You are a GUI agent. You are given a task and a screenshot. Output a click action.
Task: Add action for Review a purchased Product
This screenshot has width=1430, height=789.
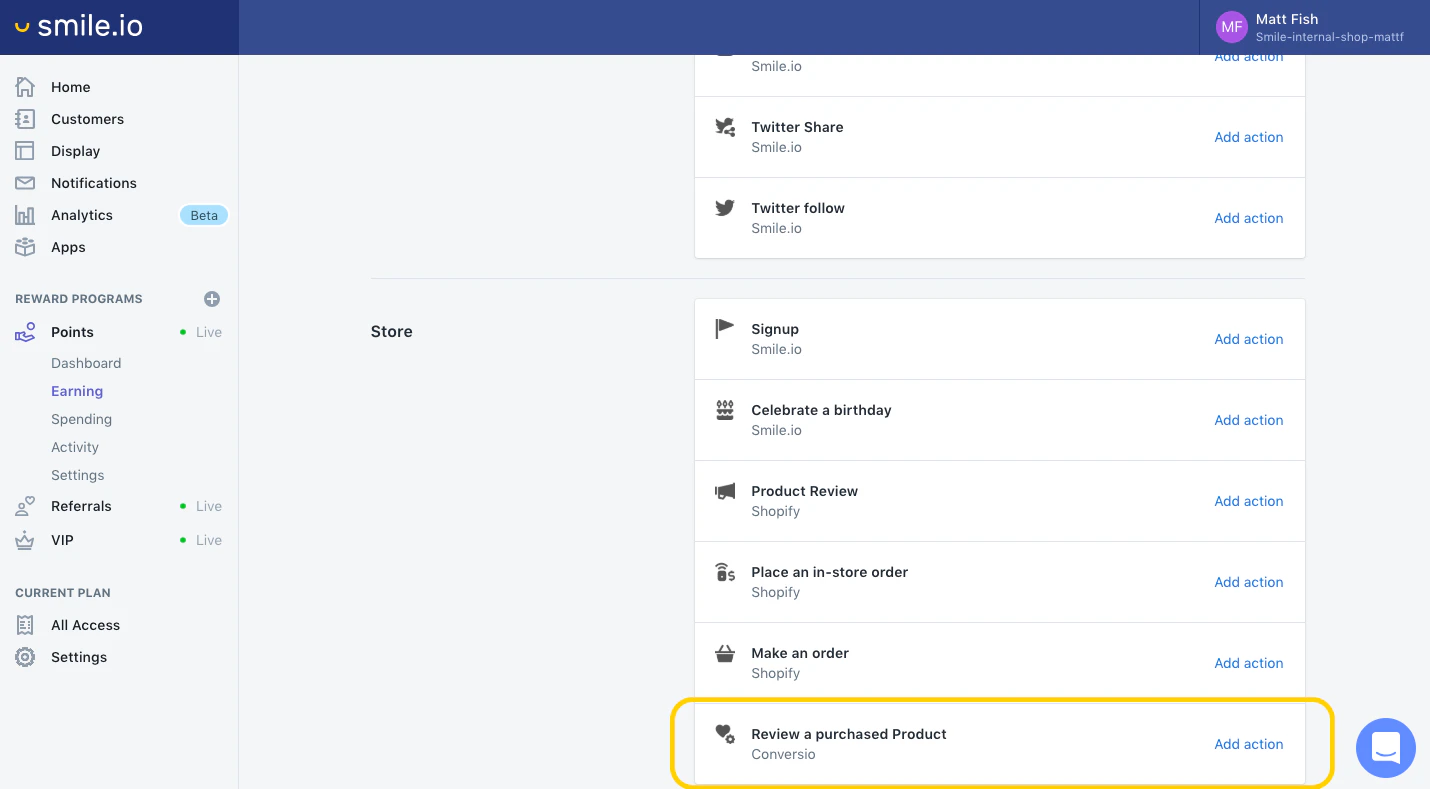click(1249, 744)
